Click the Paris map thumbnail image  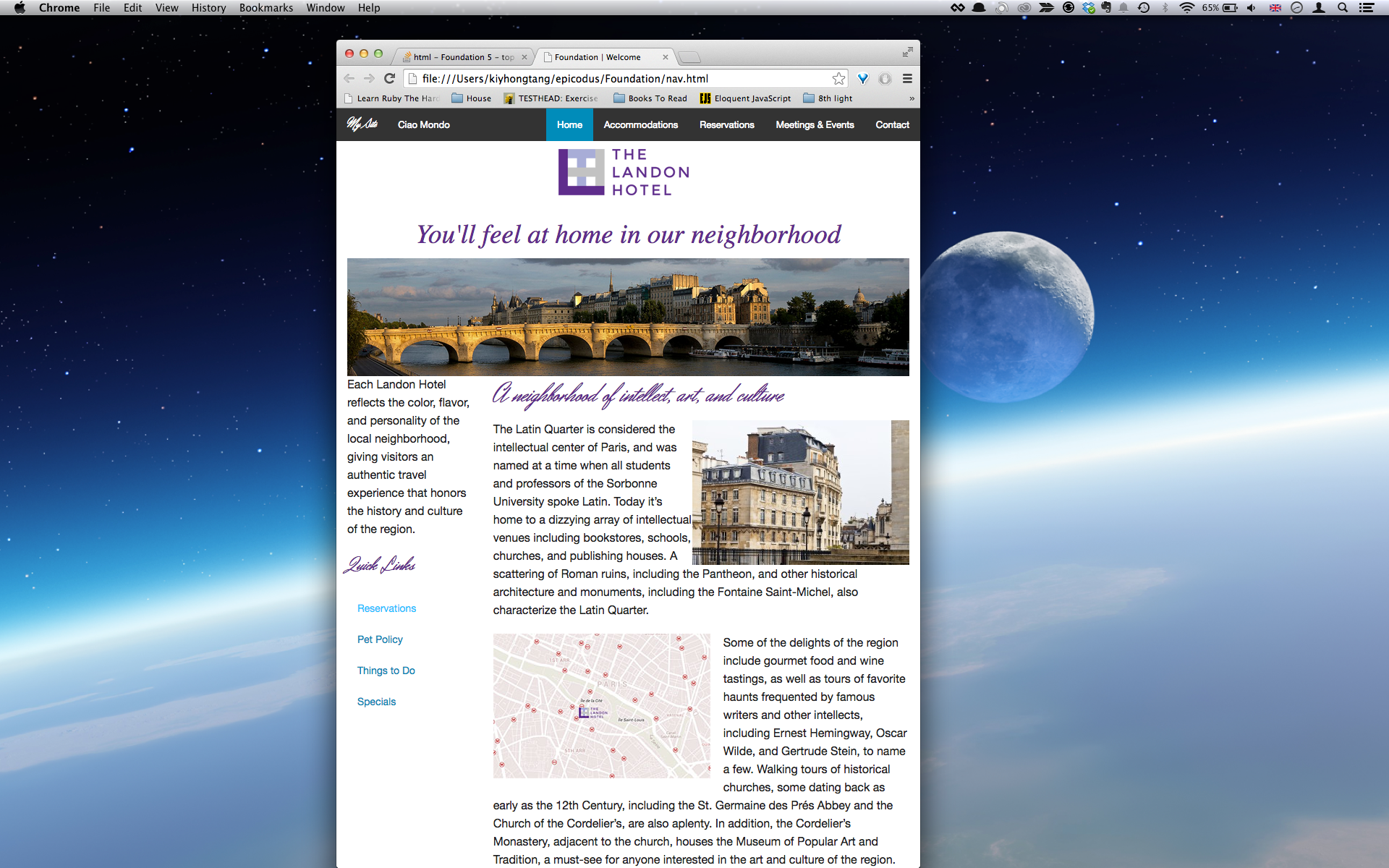[x=601, y=706]
